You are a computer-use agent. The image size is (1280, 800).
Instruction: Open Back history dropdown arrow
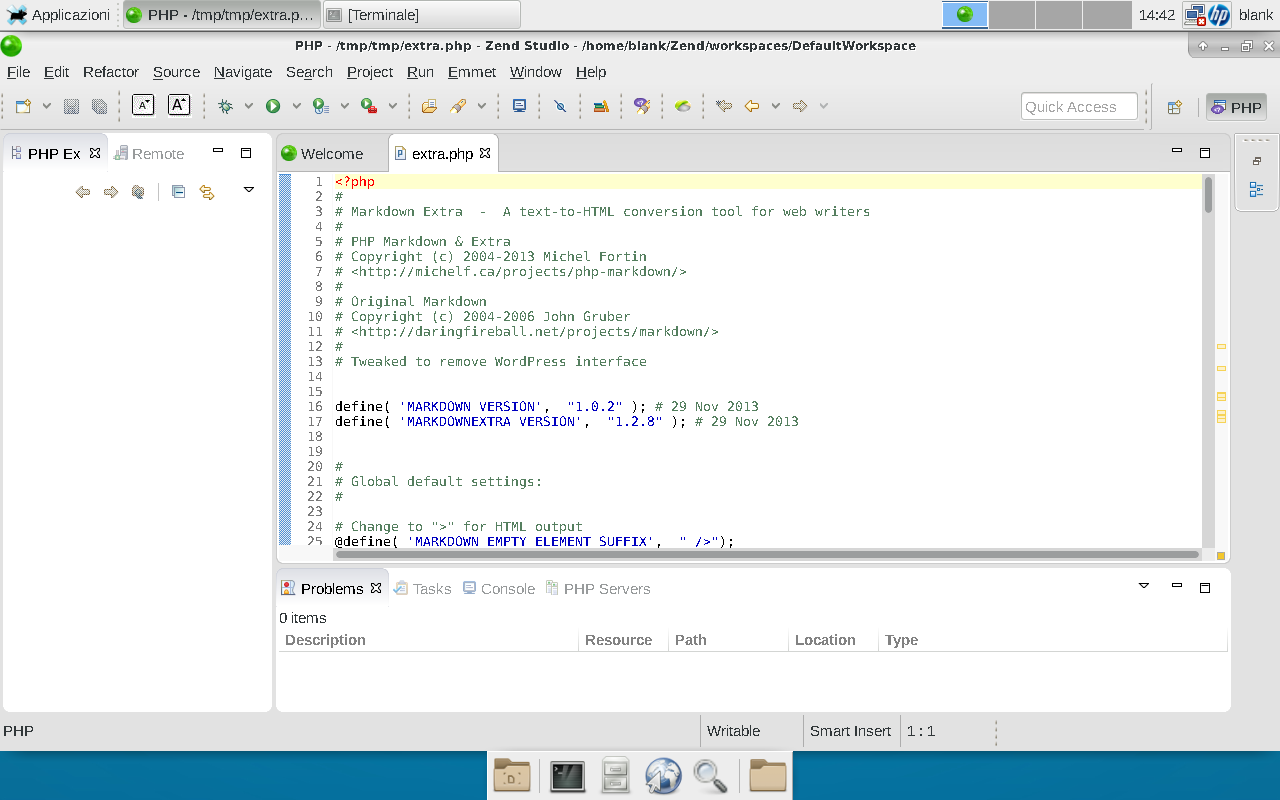coord(775,106)
